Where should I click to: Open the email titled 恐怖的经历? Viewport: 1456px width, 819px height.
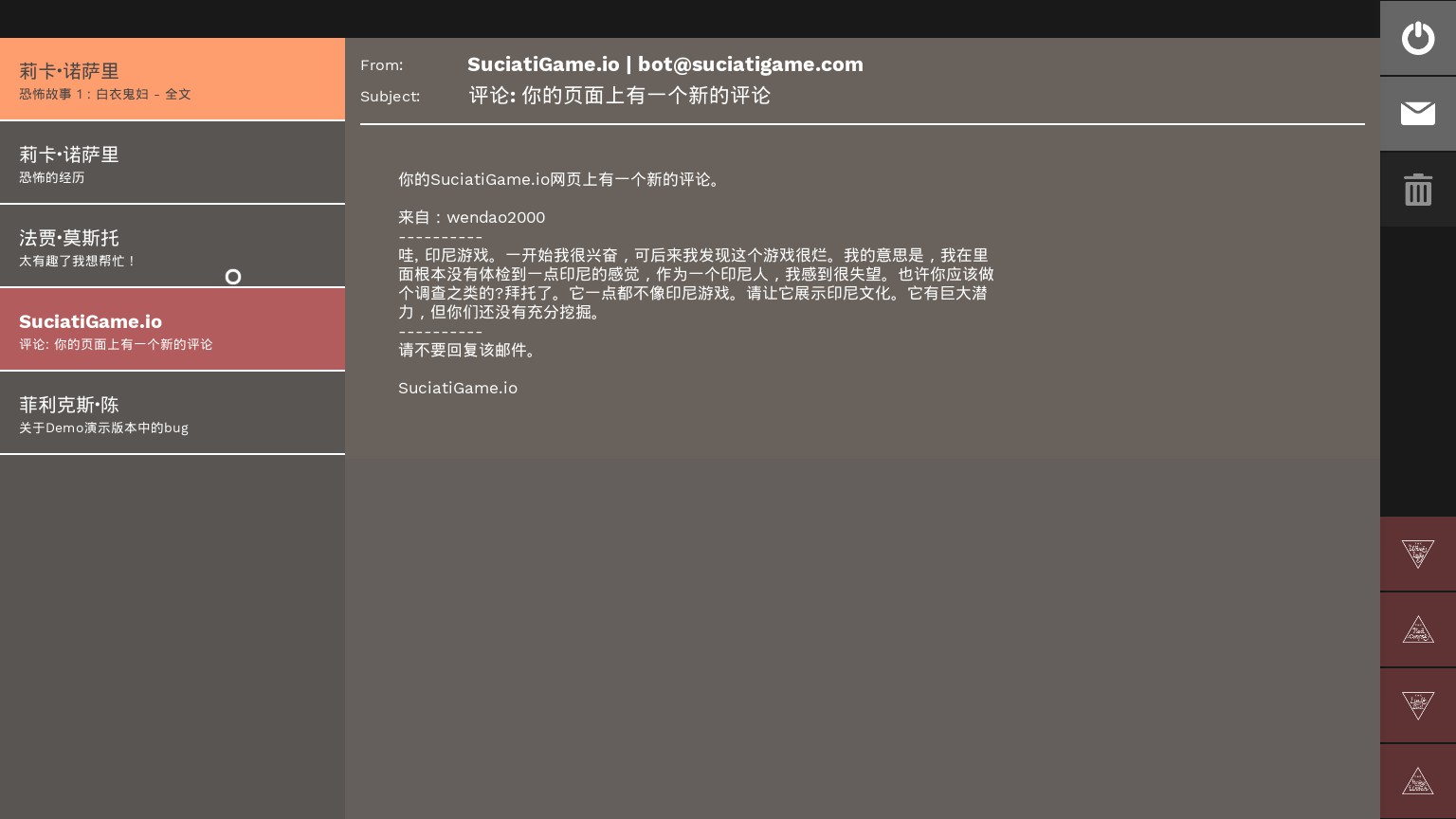coord(173,162)
